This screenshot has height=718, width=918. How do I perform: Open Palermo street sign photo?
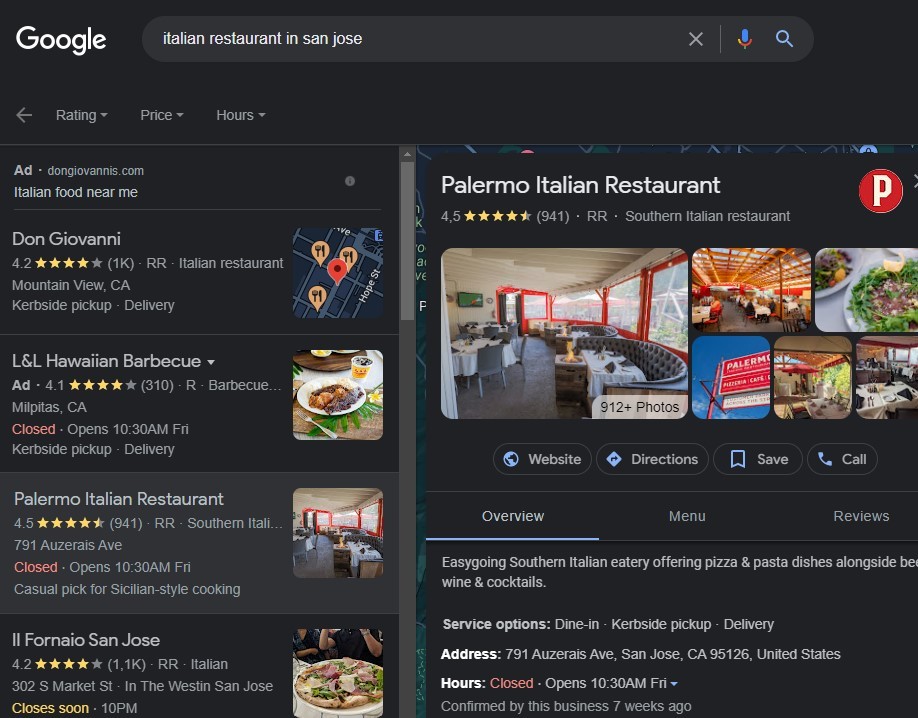731,378
